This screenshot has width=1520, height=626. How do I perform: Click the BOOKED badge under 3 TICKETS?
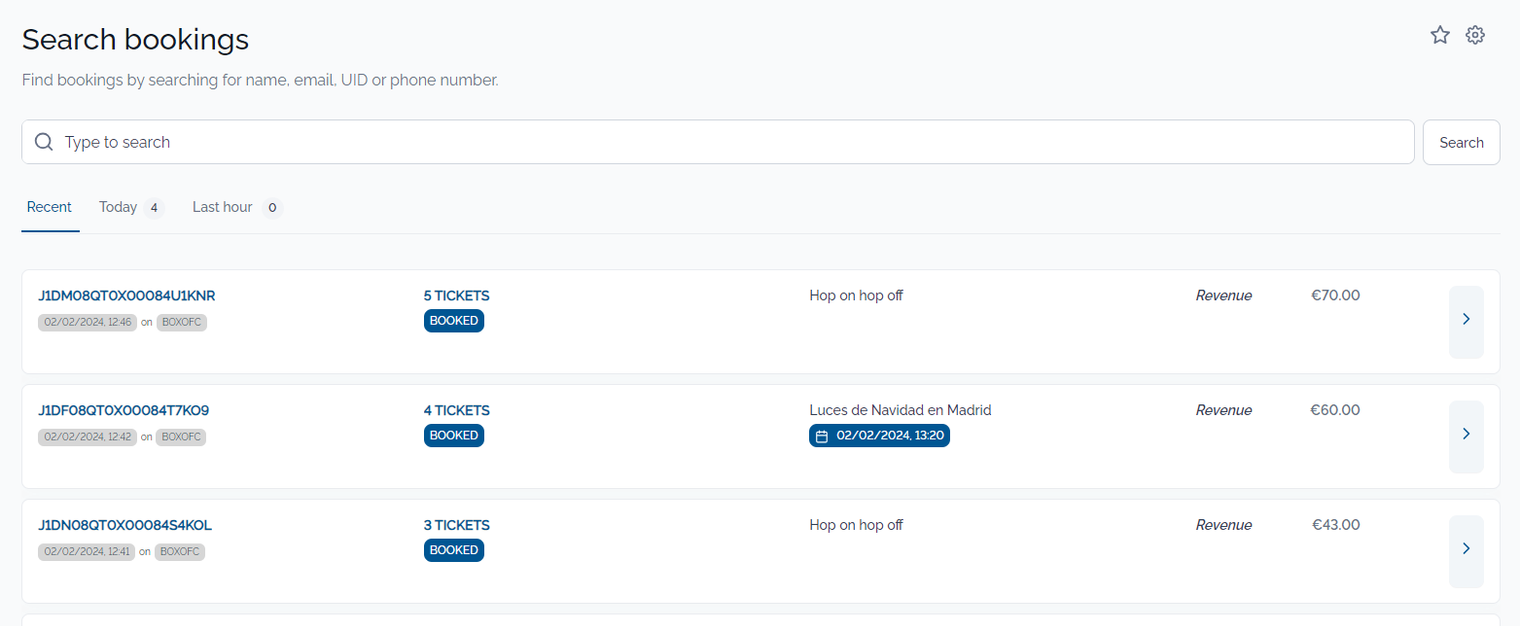pos(454,550)
